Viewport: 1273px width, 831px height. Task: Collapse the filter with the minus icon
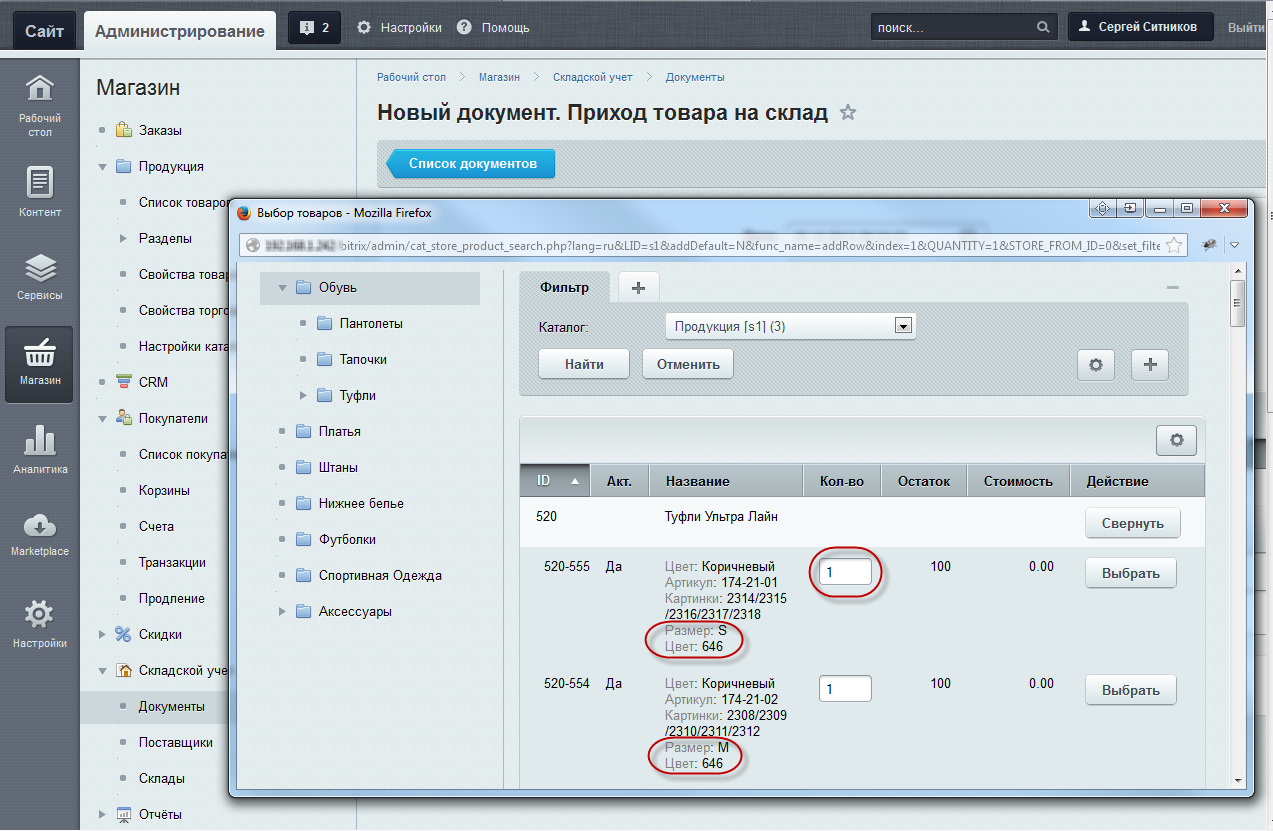[x=1173, y=288]
